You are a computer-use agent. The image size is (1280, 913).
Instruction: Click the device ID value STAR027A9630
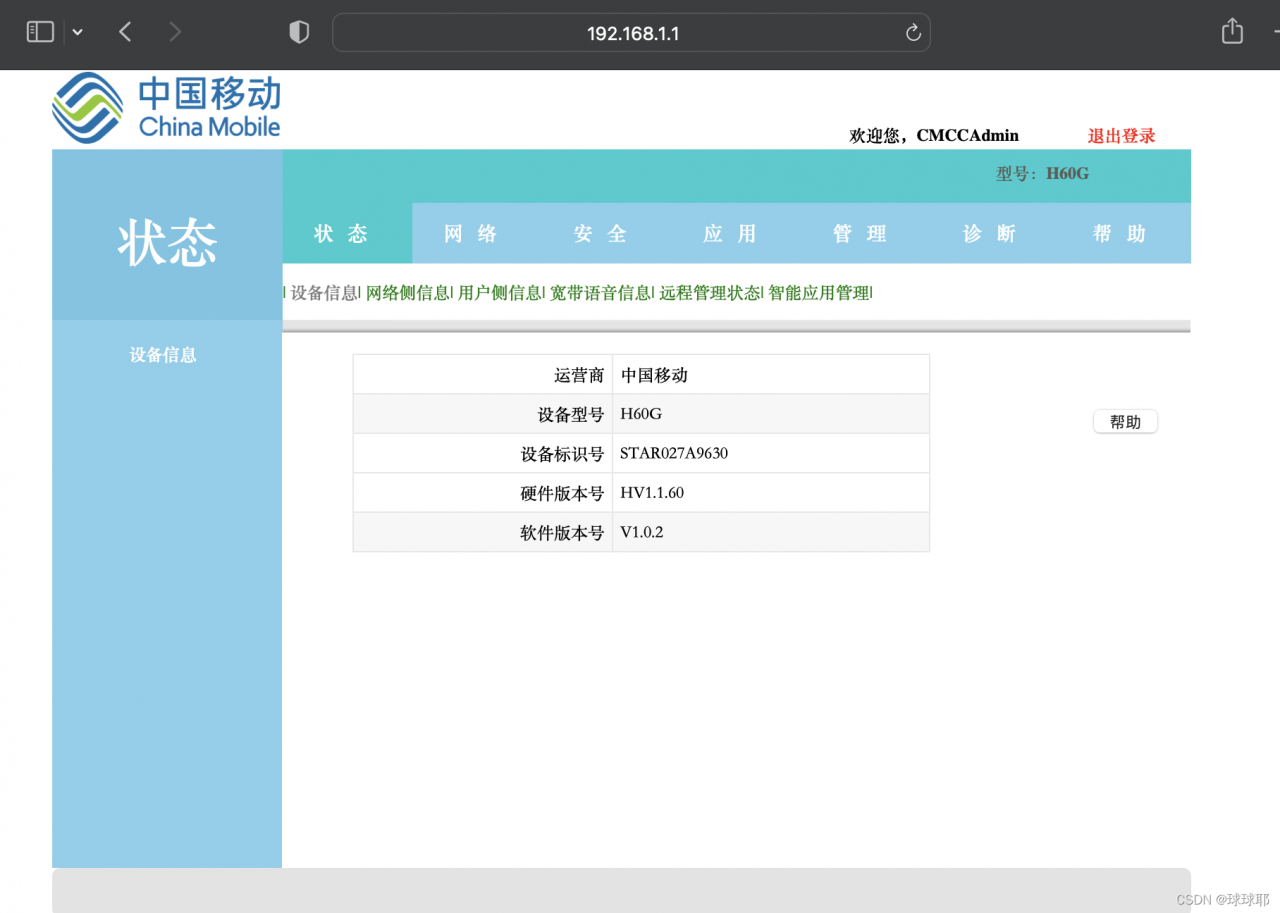674,453
